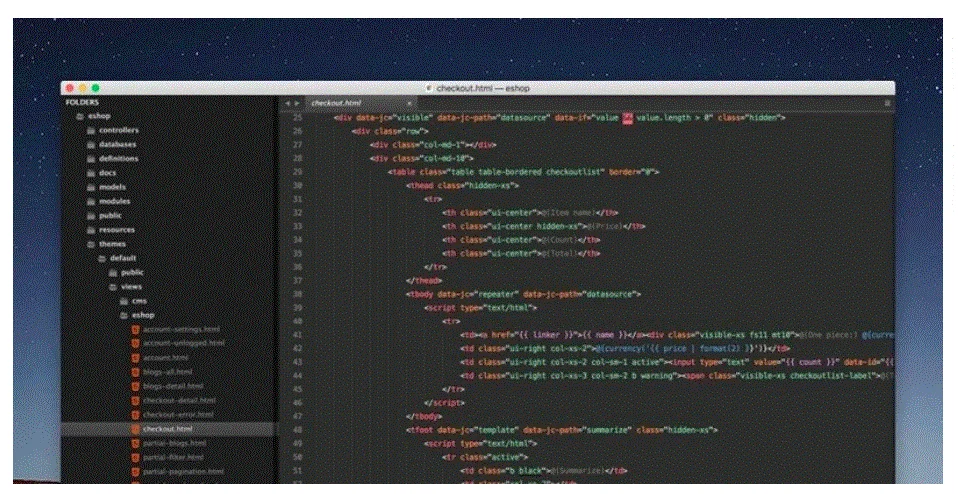Click the next tab arrow in tab bar
This screenshot has width=958, height=494.
click(297, 103)
